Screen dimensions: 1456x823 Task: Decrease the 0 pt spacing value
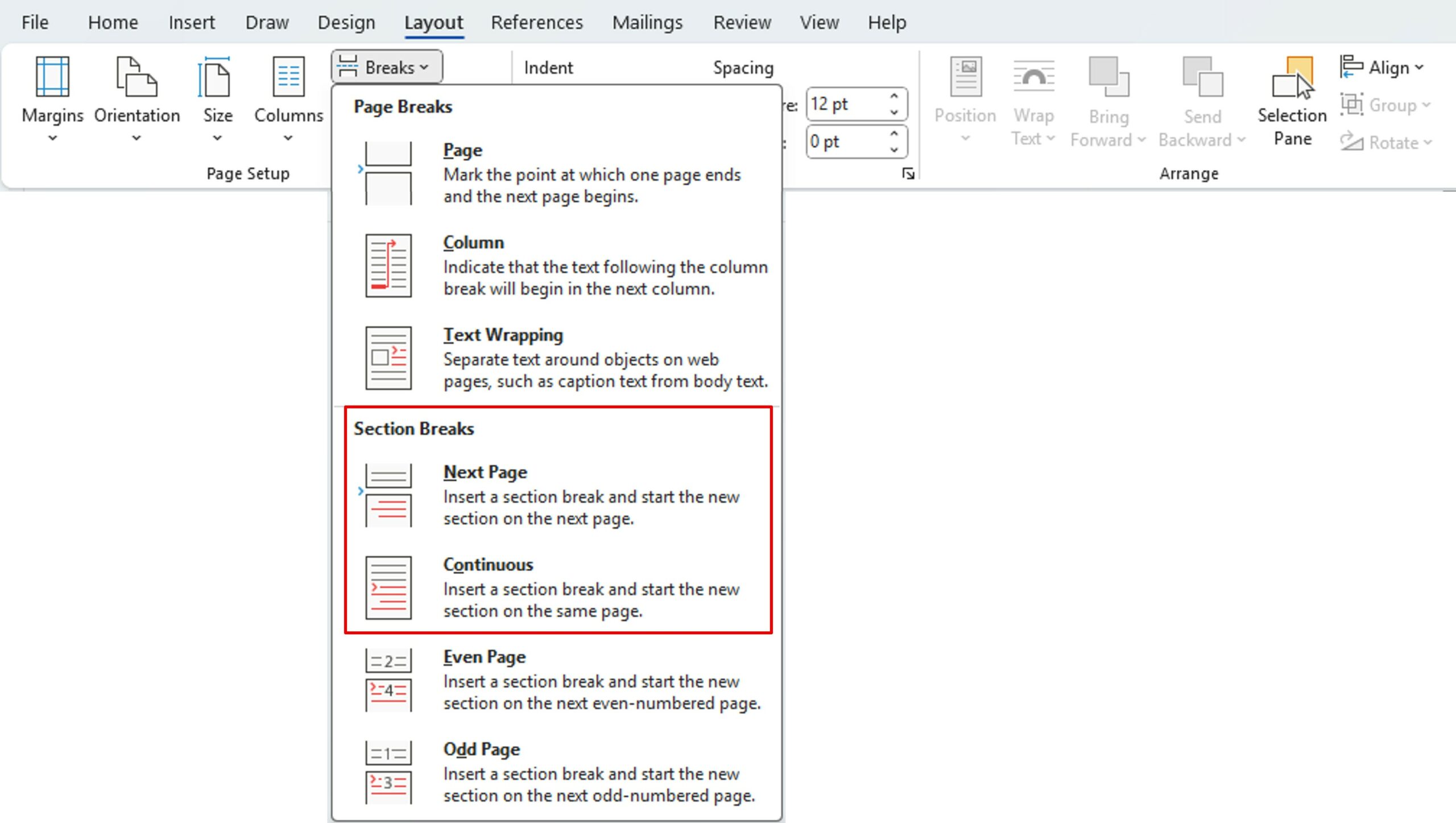point(894,150)
